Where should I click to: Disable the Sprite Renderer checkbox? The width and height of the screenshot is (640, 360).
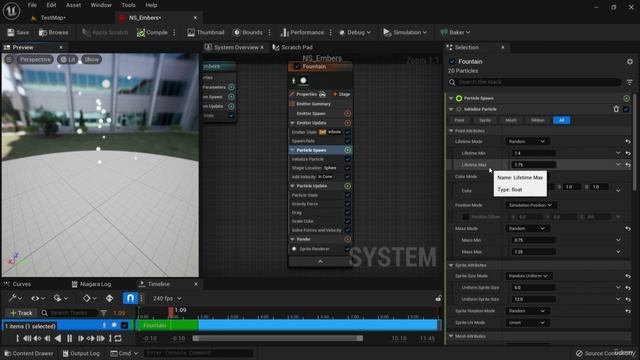click(x=347, y=249)
